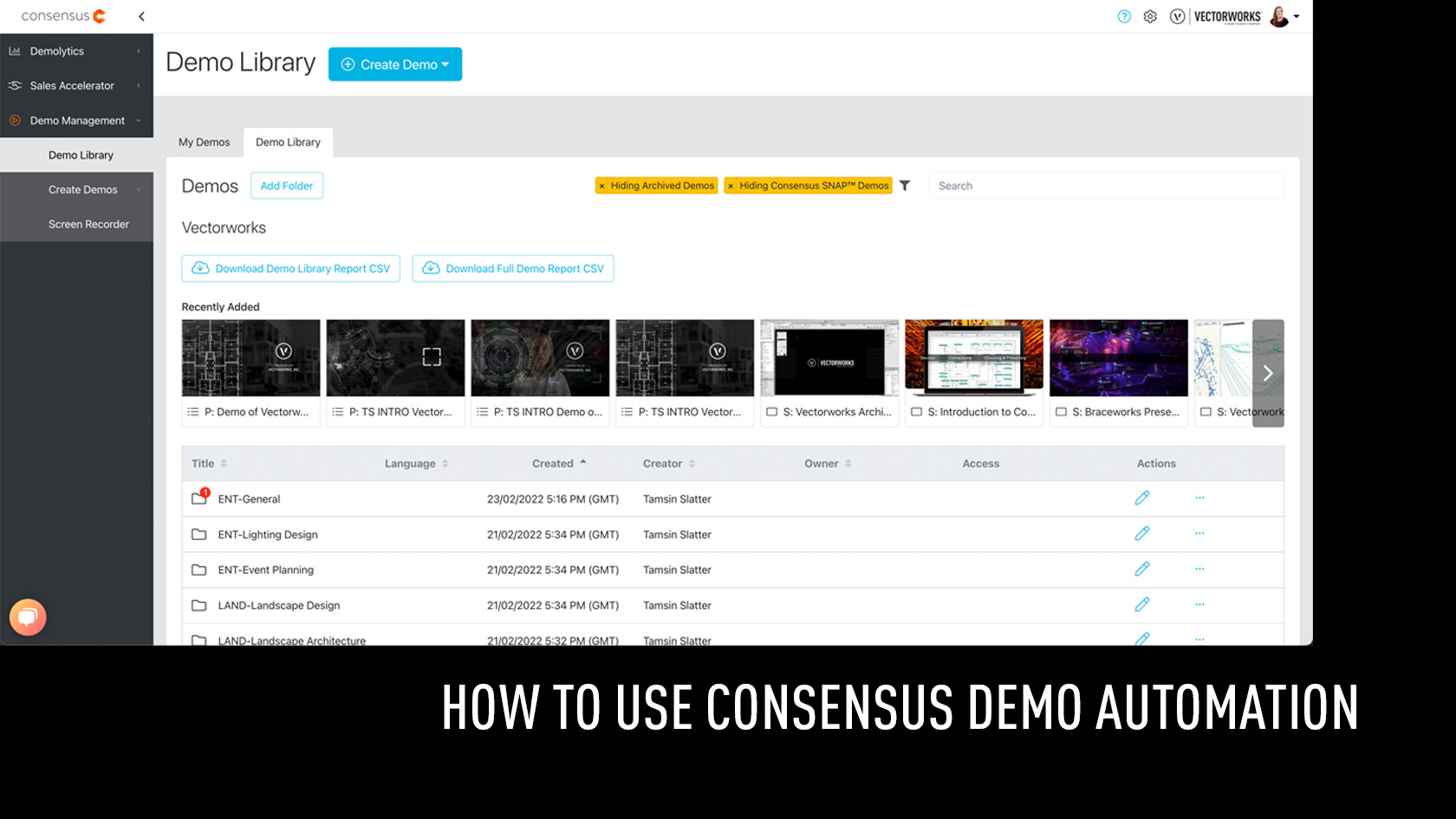
Task: Open the chat bubble widget
Action: tap(28, 617)
